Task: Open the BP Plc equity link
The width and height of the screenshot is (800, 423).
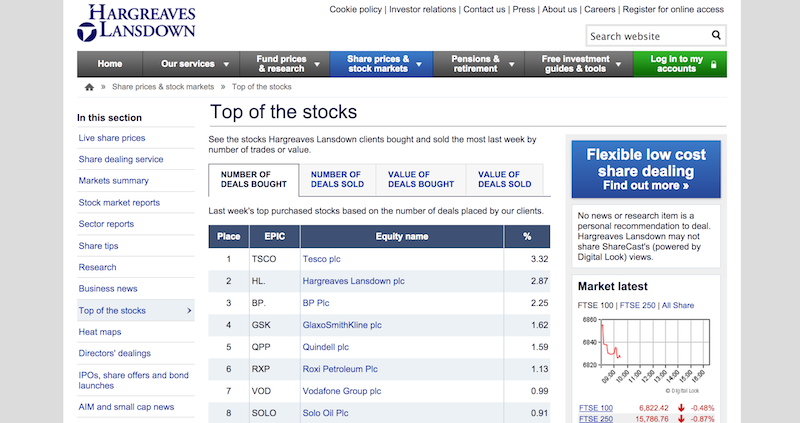Action: (x=316, y=303)
